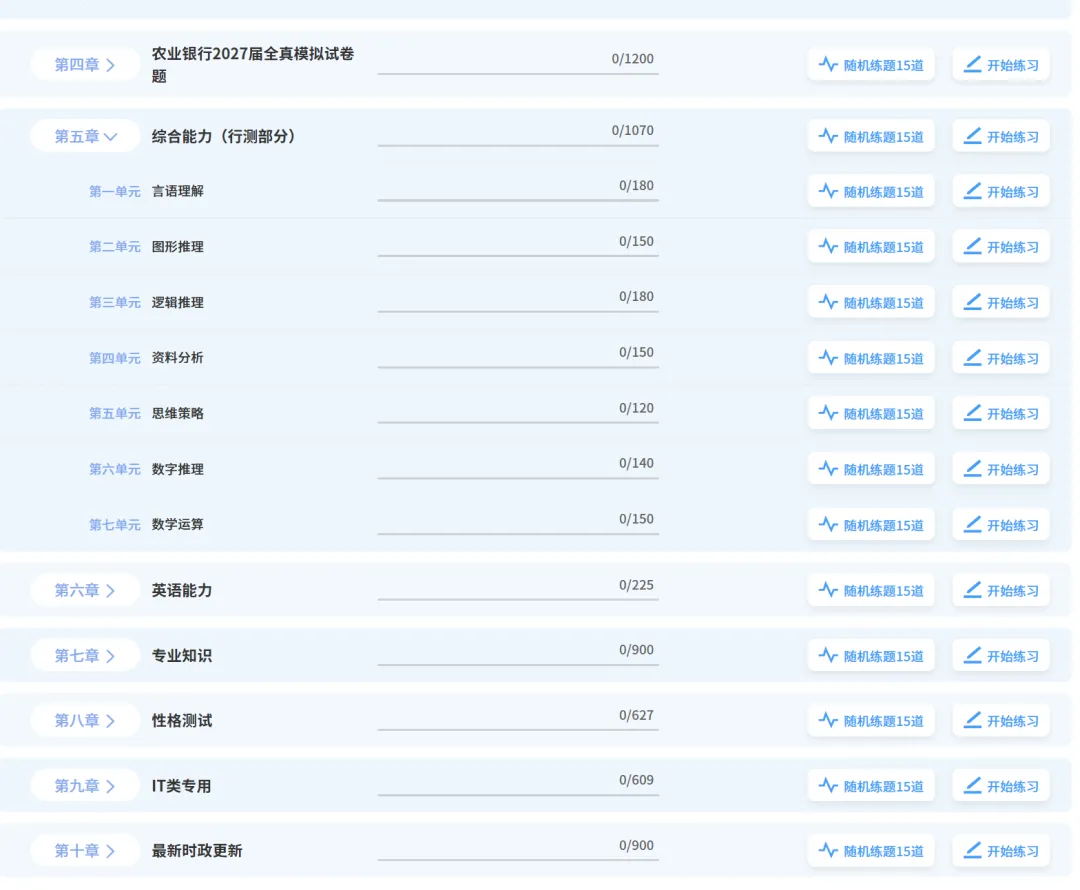Expand the 第七章 专业知识 chapter
Image resolution: width=1080 pixels, height=890 pixels.
[85, 656]
